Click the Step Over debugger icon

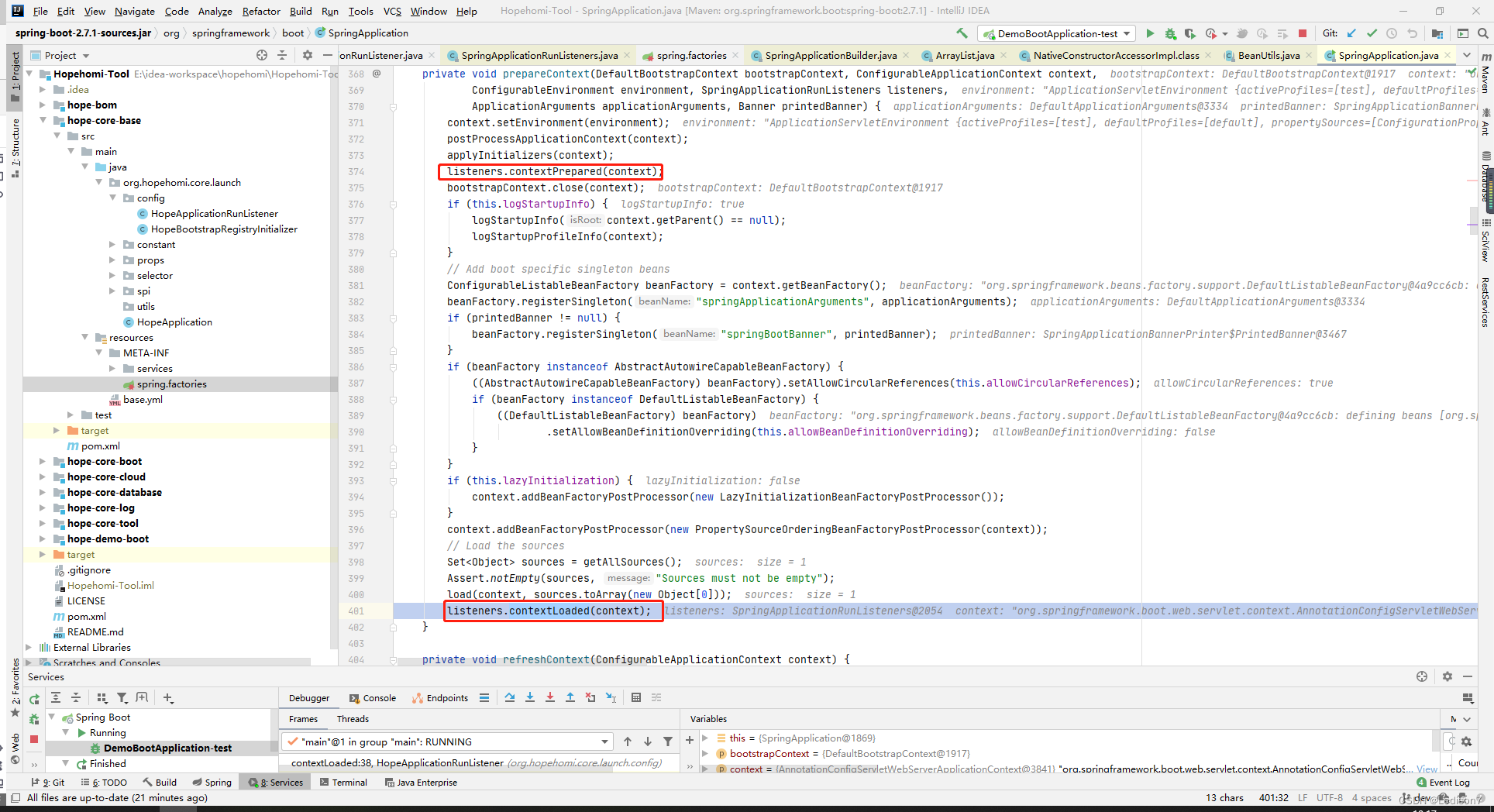coord(510,697)
